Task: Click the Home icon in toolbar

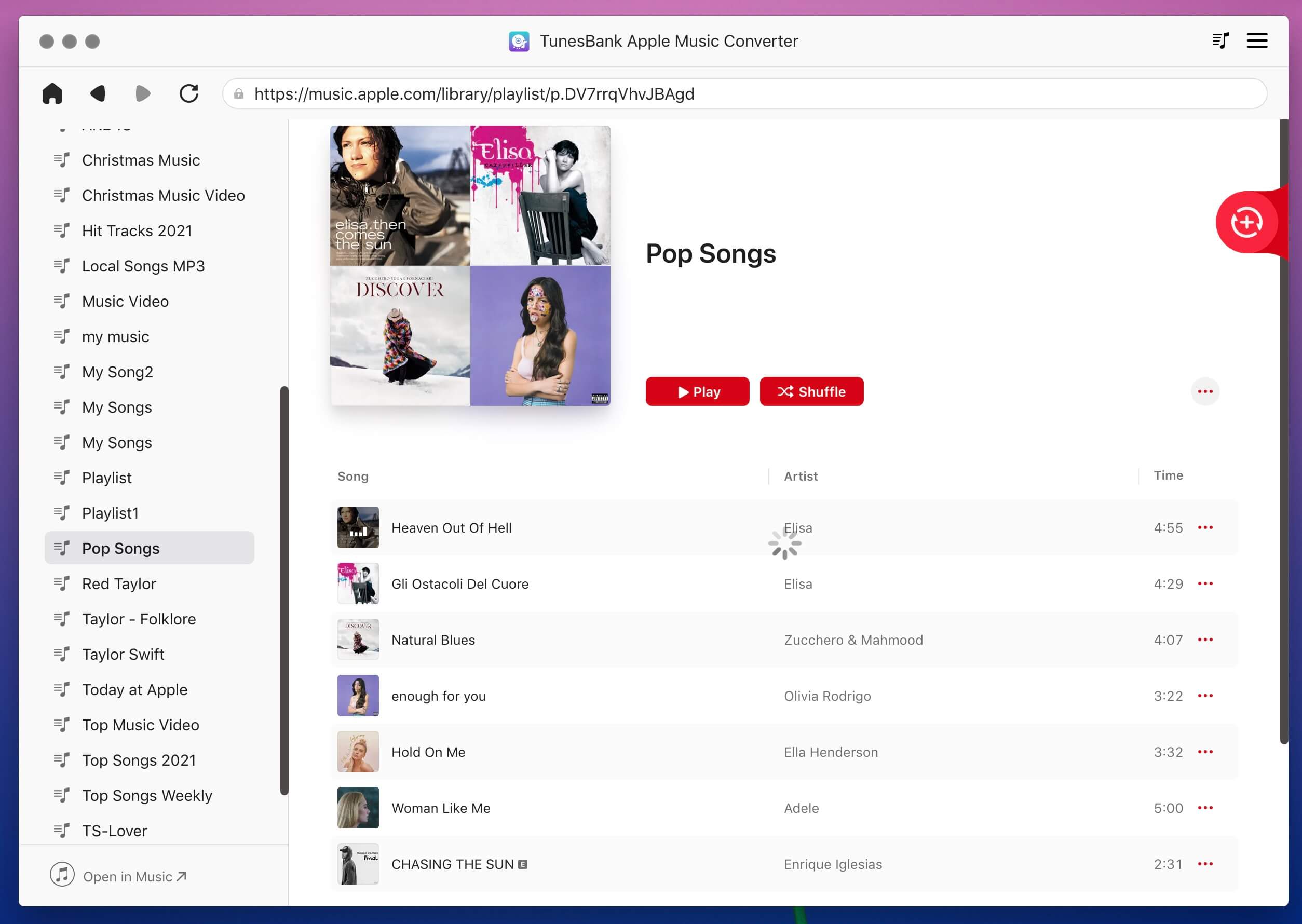Action: point(52,93)
